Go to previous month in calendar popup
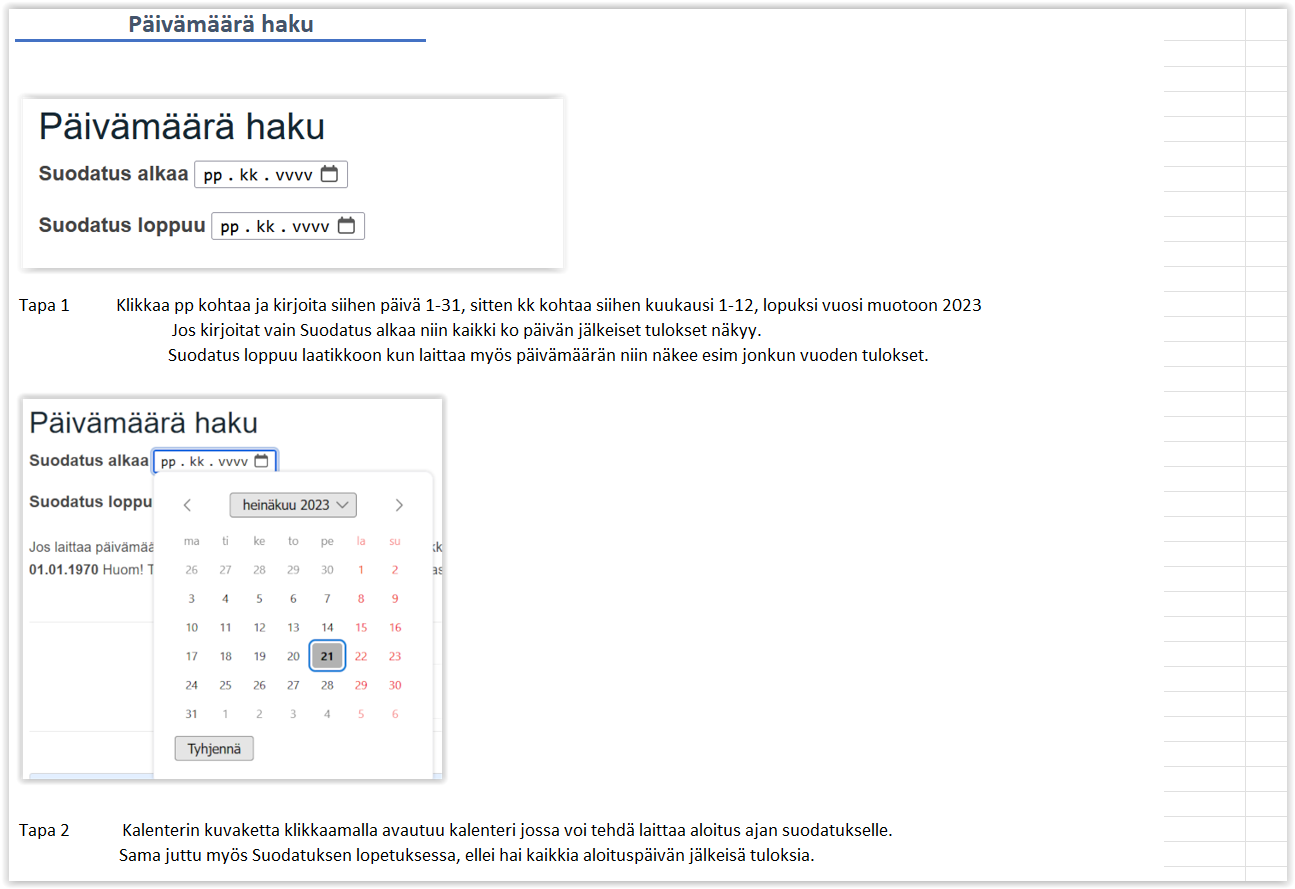Viewport: 1295px width, 889px height. 187,505
